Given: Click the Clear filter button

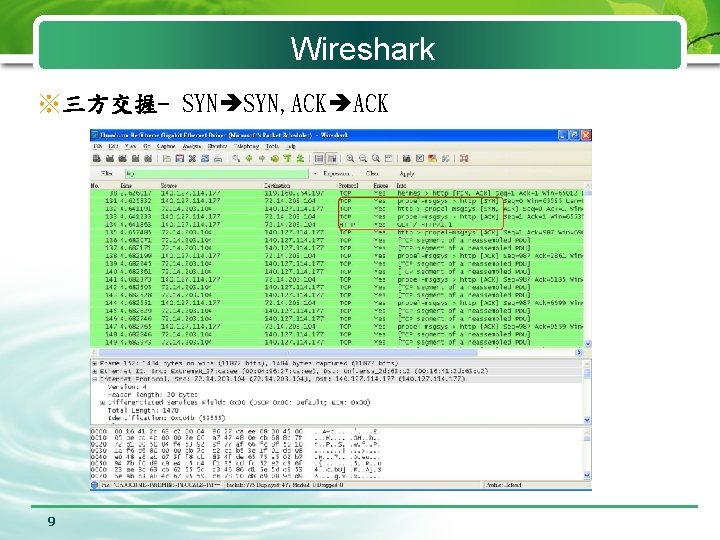Looking at the screenshot, I should [372, 174].
